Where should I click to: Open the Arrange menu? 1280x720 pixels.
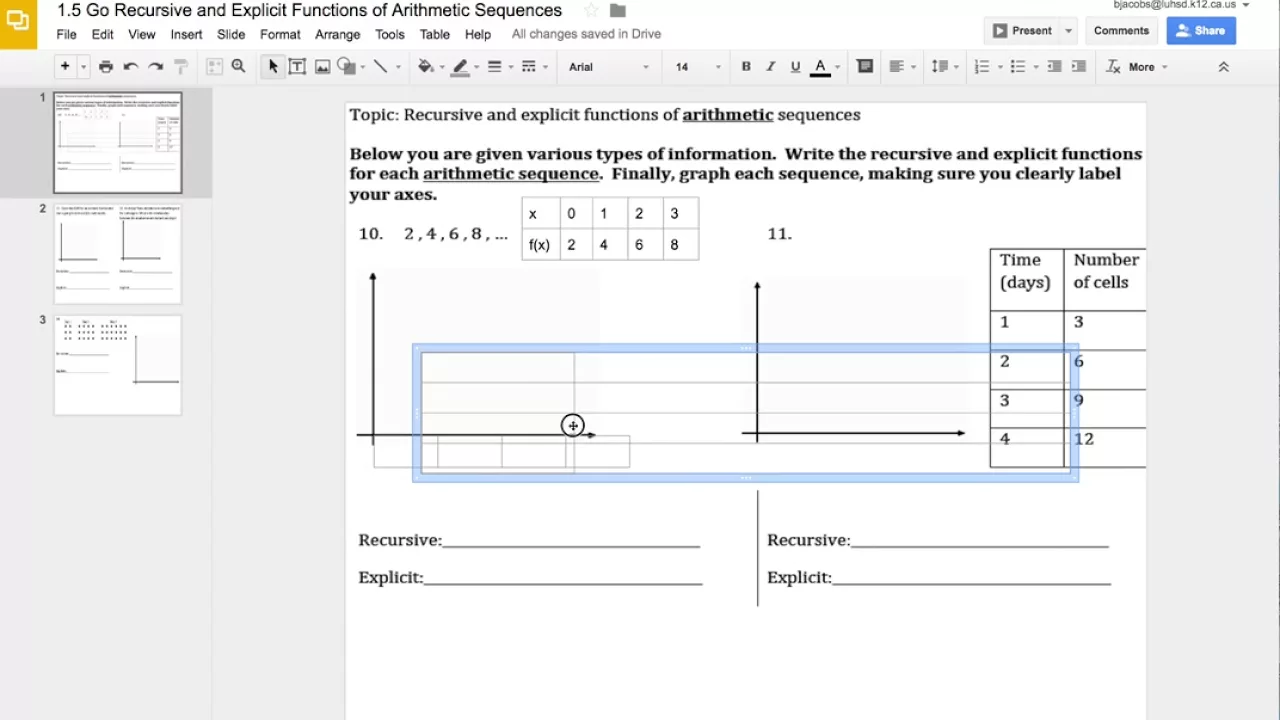point(338,34)
